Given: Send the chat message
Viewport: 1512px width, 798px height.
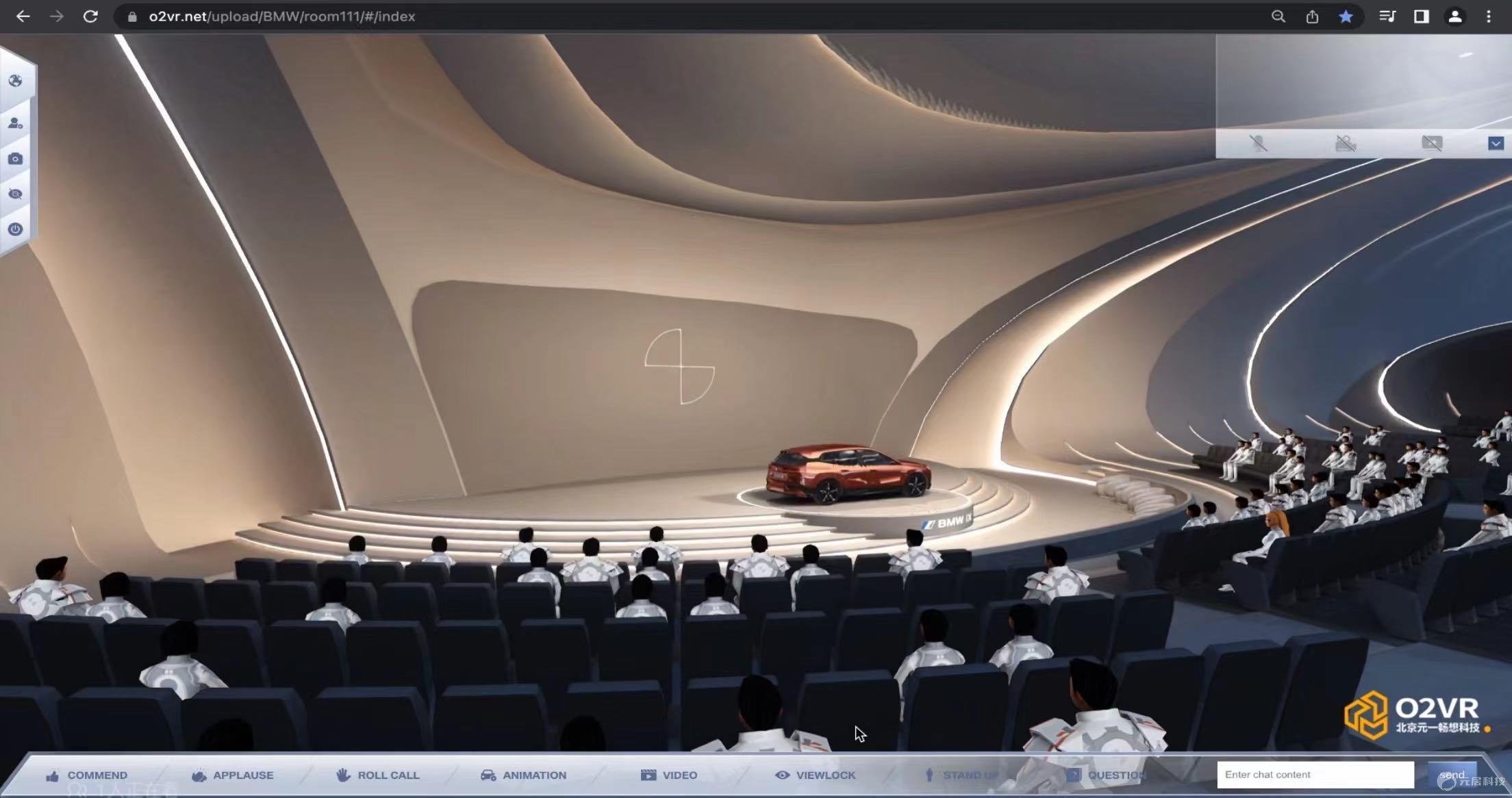Looking at the screenshot, I should pos(1452,775).
